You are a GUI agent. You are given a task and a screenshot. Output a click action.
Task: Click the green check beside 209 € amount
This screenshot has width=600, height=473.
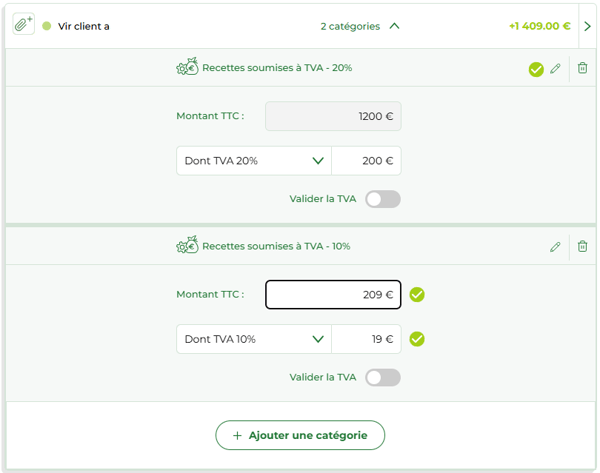tap(417, 295)
